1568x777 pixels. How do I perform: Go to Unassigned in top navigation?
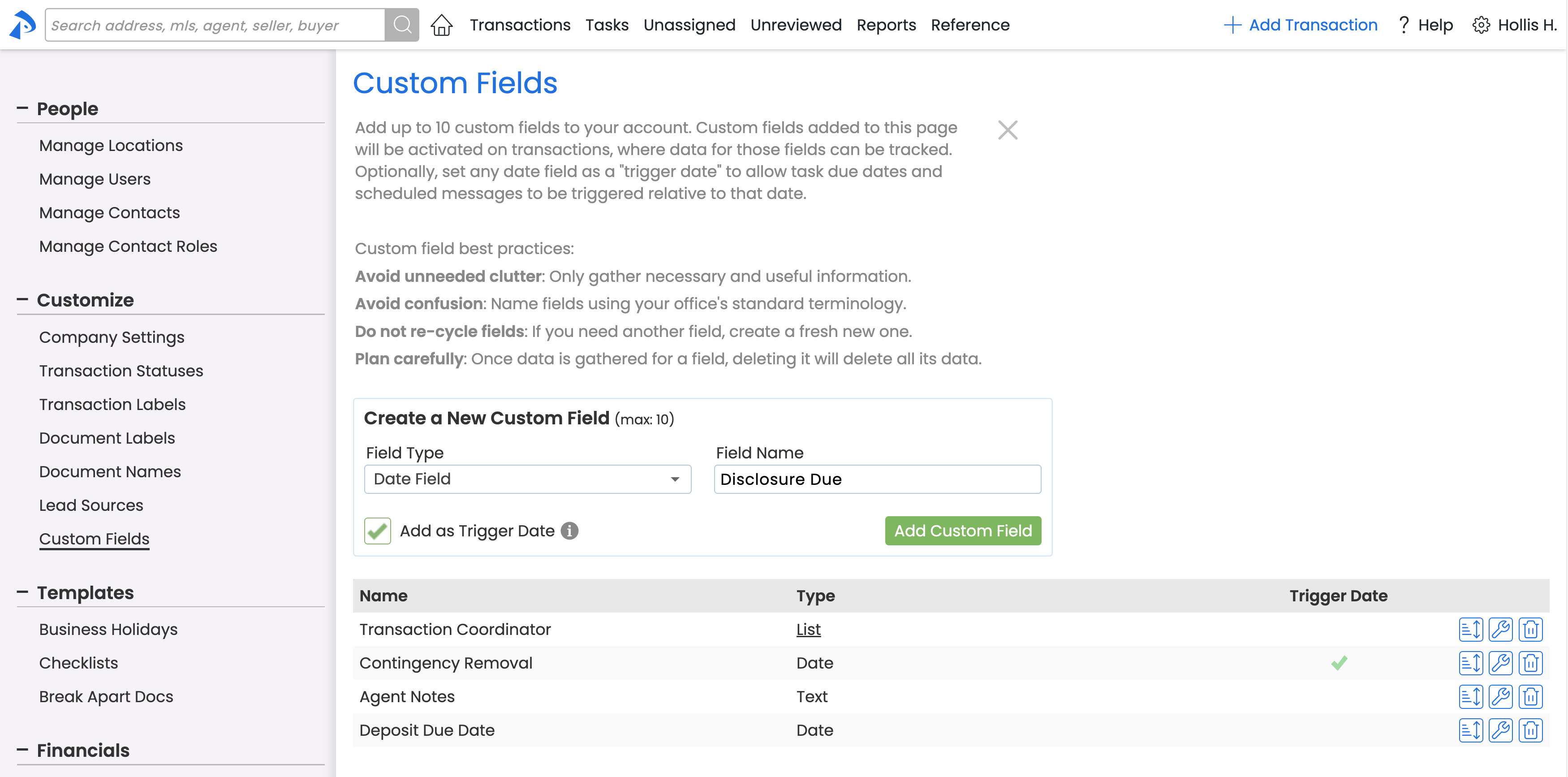(689, 25)
